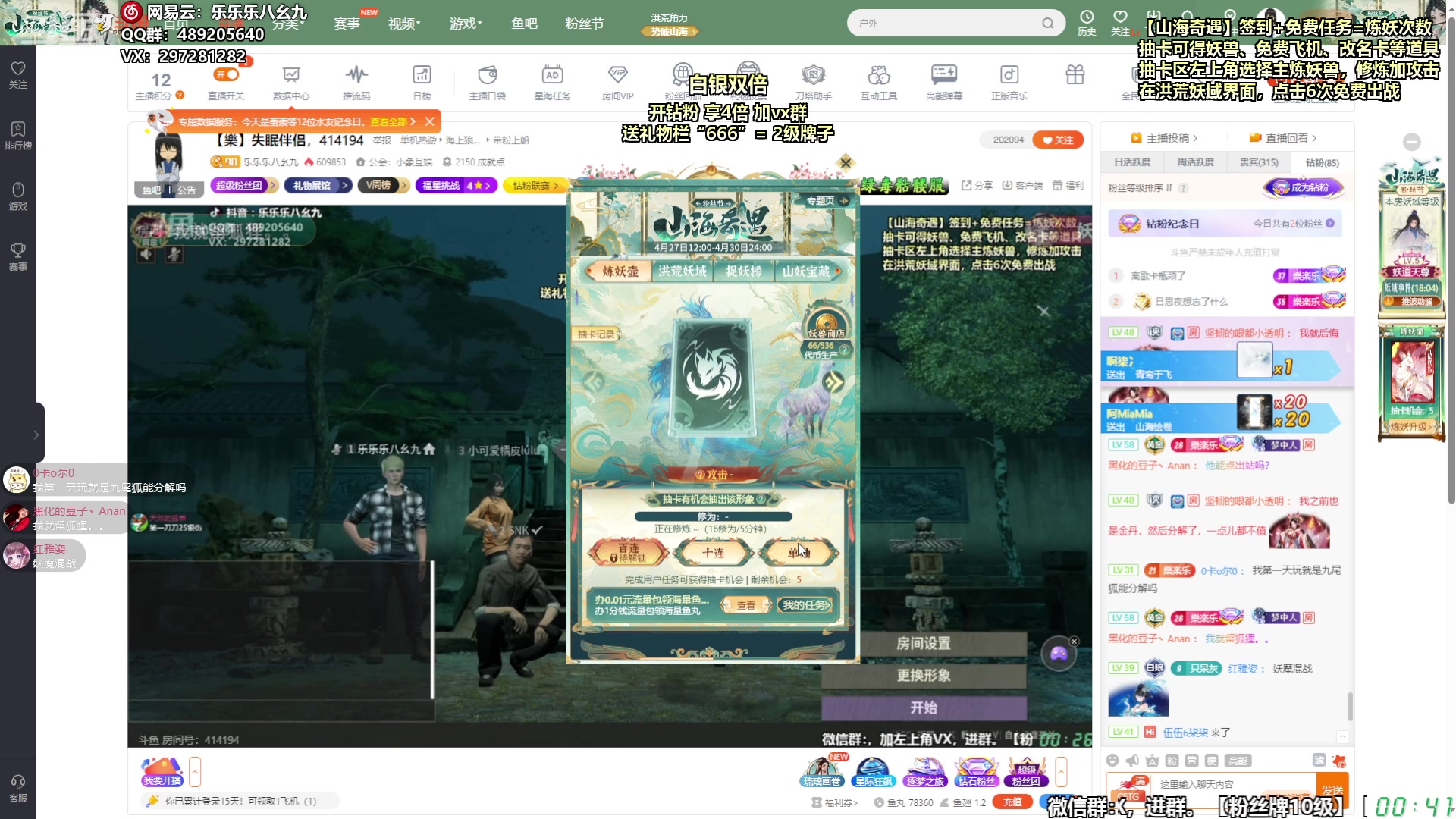This screenshot has width=1456, height=819.
Task: Close the orange 专属数据服务 notification
Action: pyautogui.click(x=430, y=121)
